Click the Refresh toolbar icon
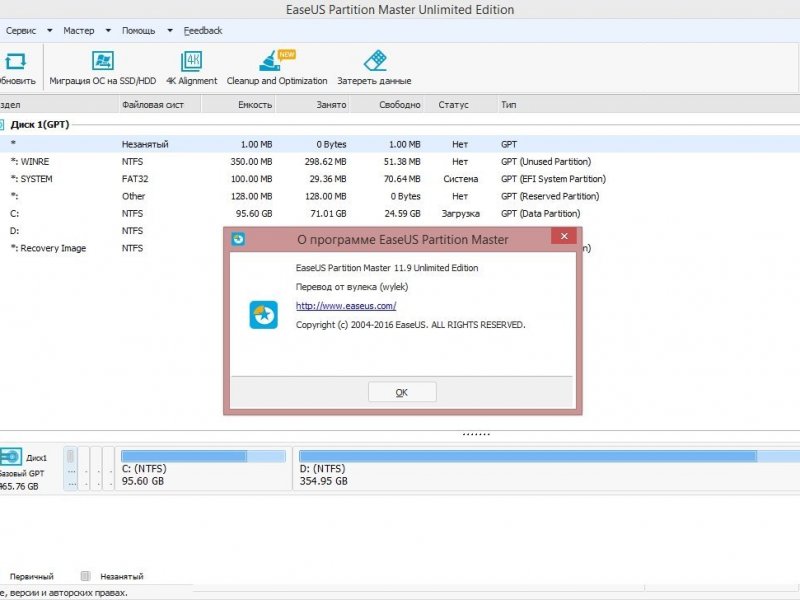 (x=15, y=61)
